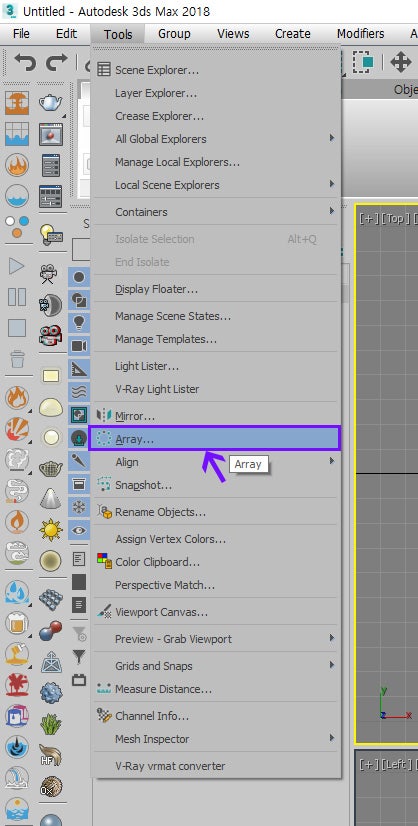This screenshot has height=826, width=418.
Task: Choose Array... from the Tools menu
Action: pyautogui.click(x=215, y=439)
